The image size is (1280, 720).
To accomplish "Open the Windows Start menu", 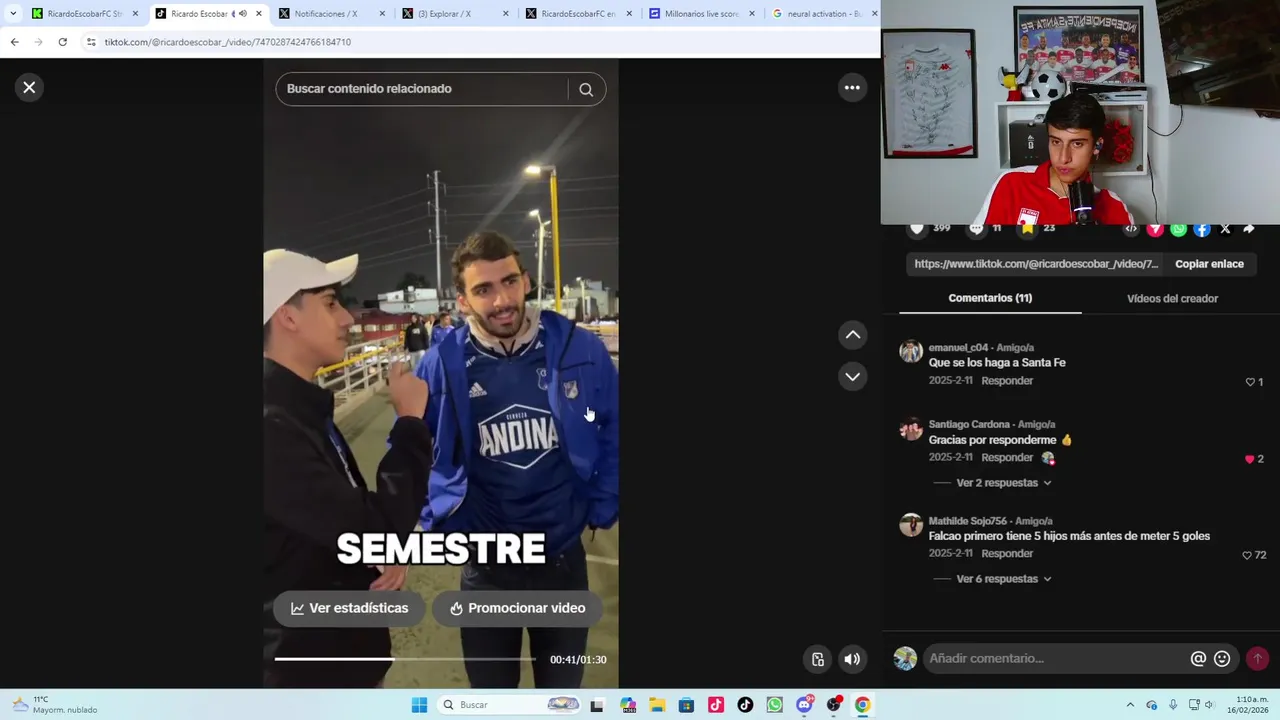I will coord(419,705).
